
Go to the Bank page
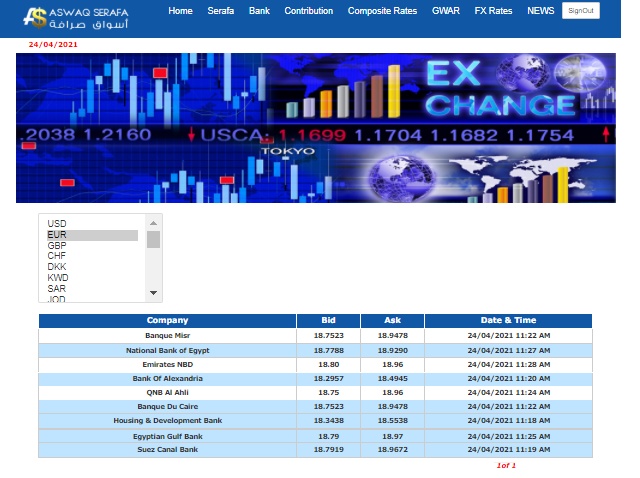pyautogui.click(x=259, y=11)
